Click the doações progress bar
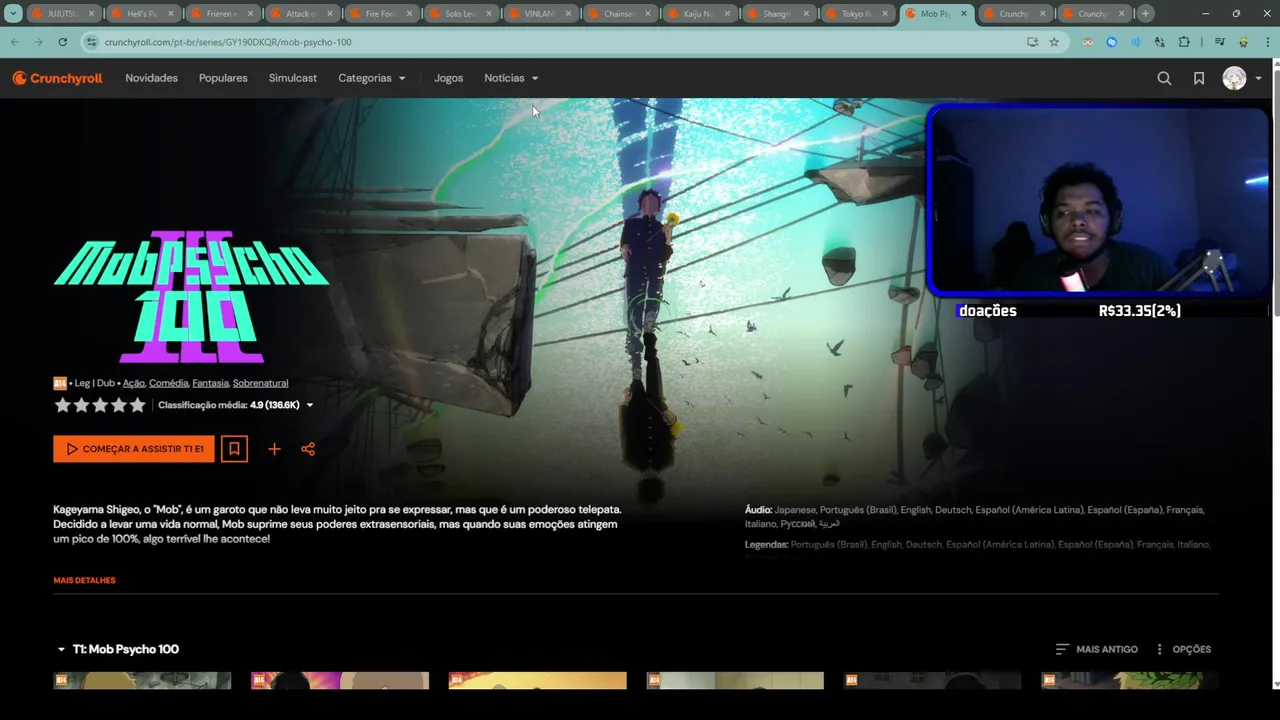 tap(1112, 311)
